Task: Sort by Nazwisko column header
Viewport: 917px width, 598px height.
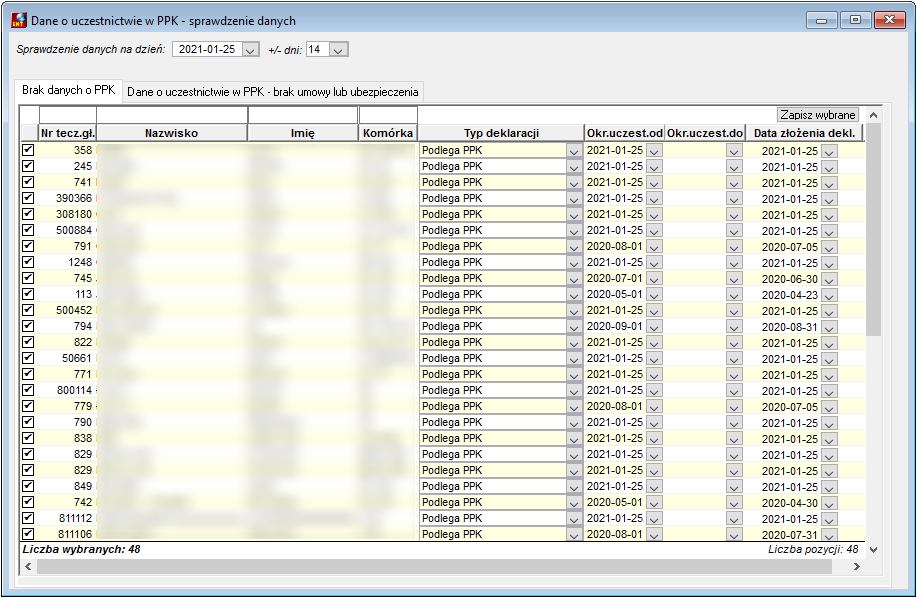Action: (172, 133)
